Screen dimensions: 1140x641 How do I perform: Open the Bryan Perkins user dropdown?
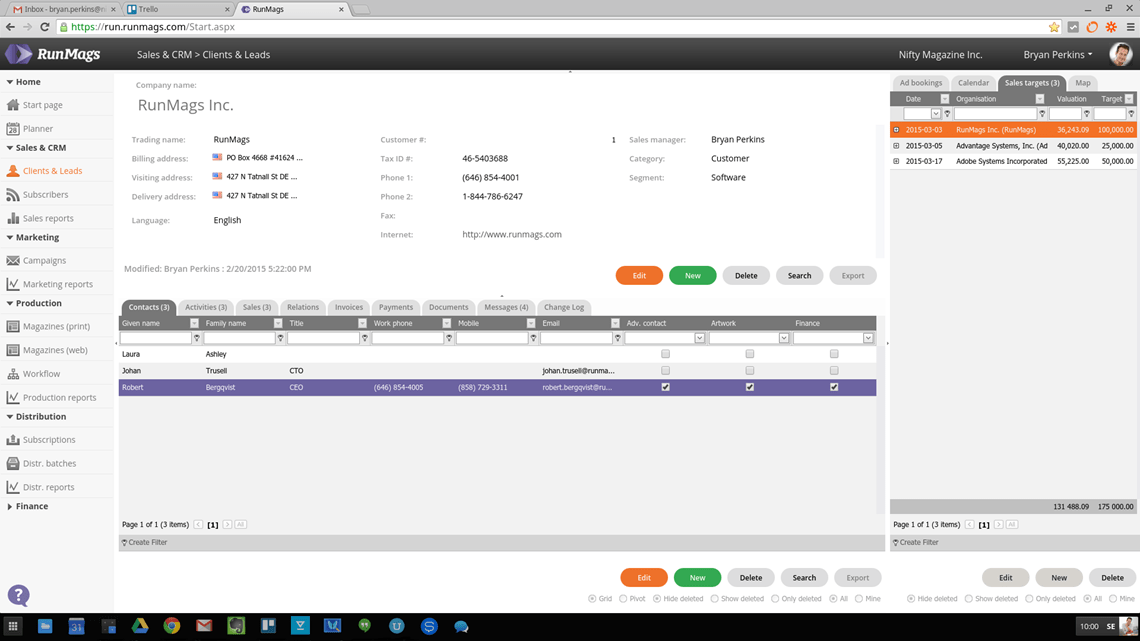1058,55
